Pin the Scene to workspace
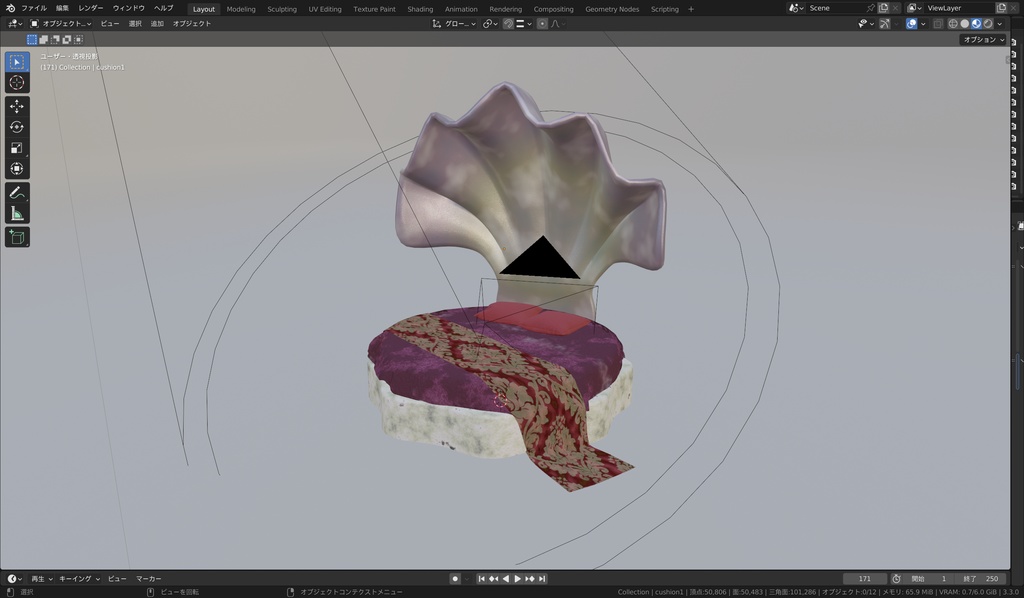Screen dimensions: 1024x598 [x=871, y=8]
